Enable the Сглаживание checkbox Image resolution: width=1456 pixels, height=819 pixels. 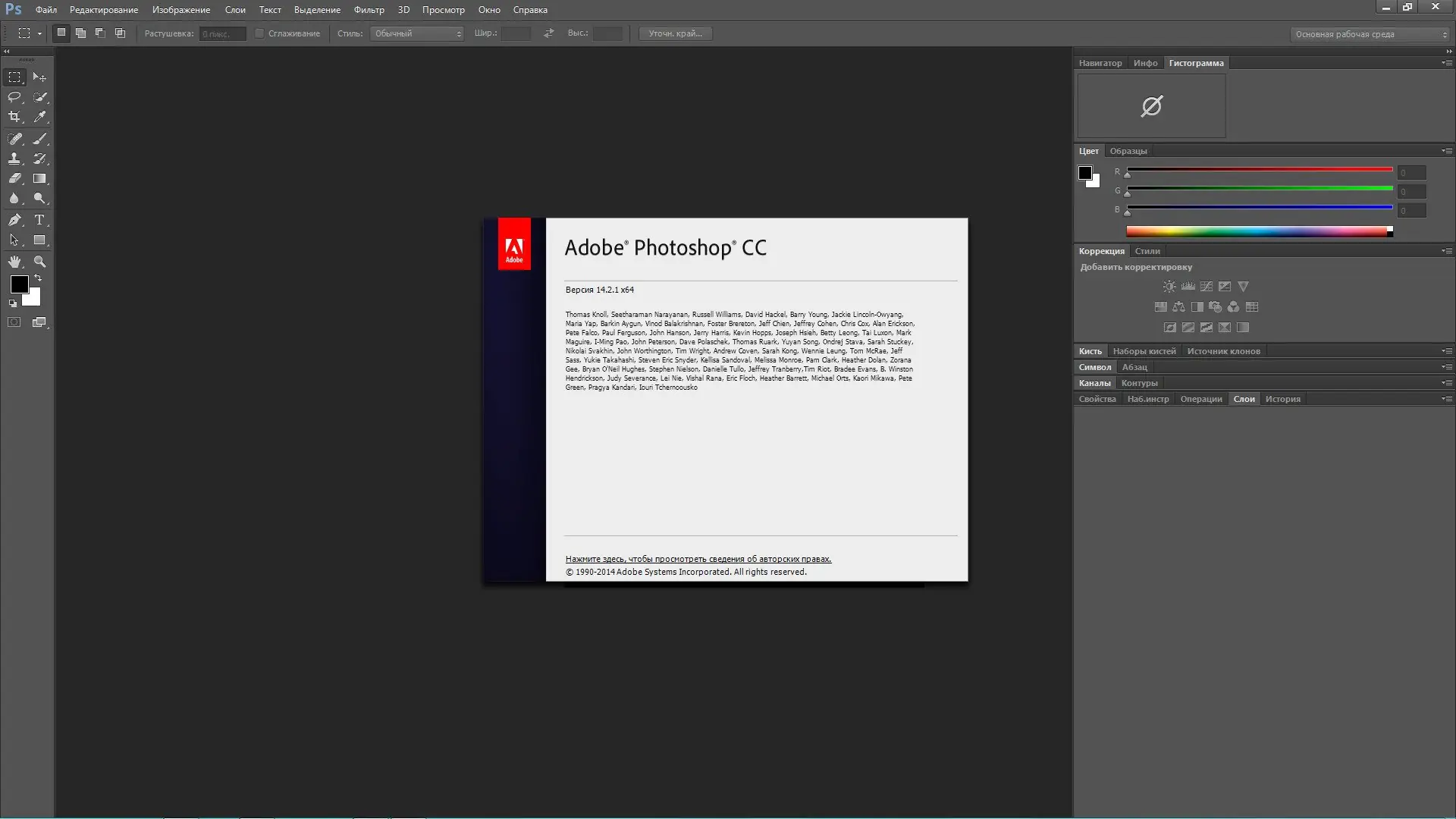[x=259, y=33]
